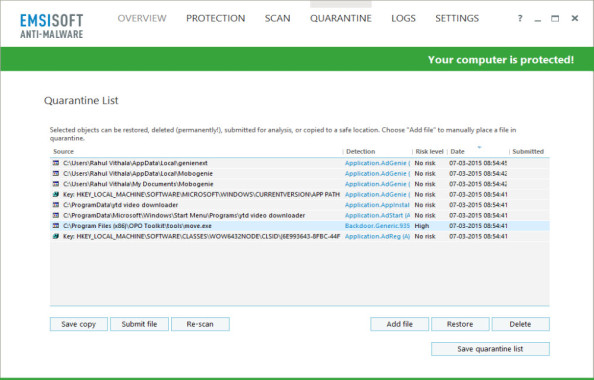Click registry icon of the APP PATH key row
The width and height of the screenshot is (594, 380).
[x=56, y=194]
